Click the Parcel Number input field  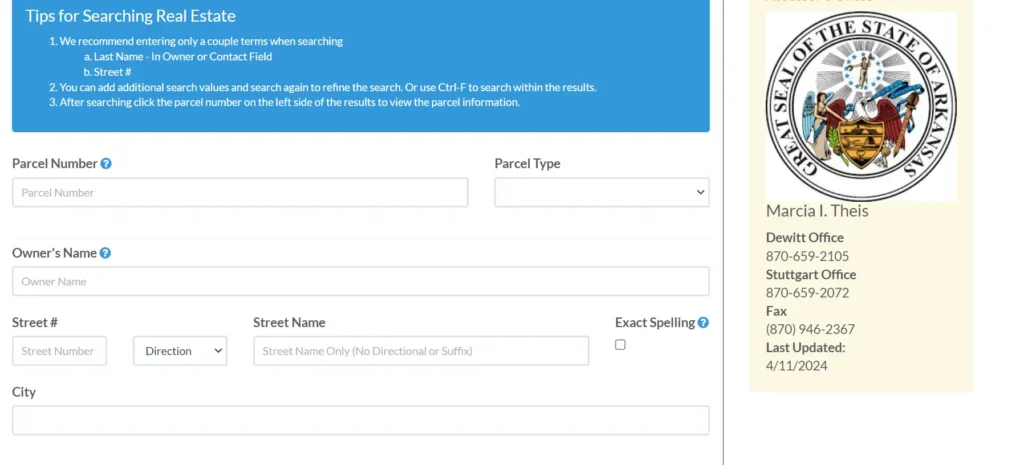point(240,192)
